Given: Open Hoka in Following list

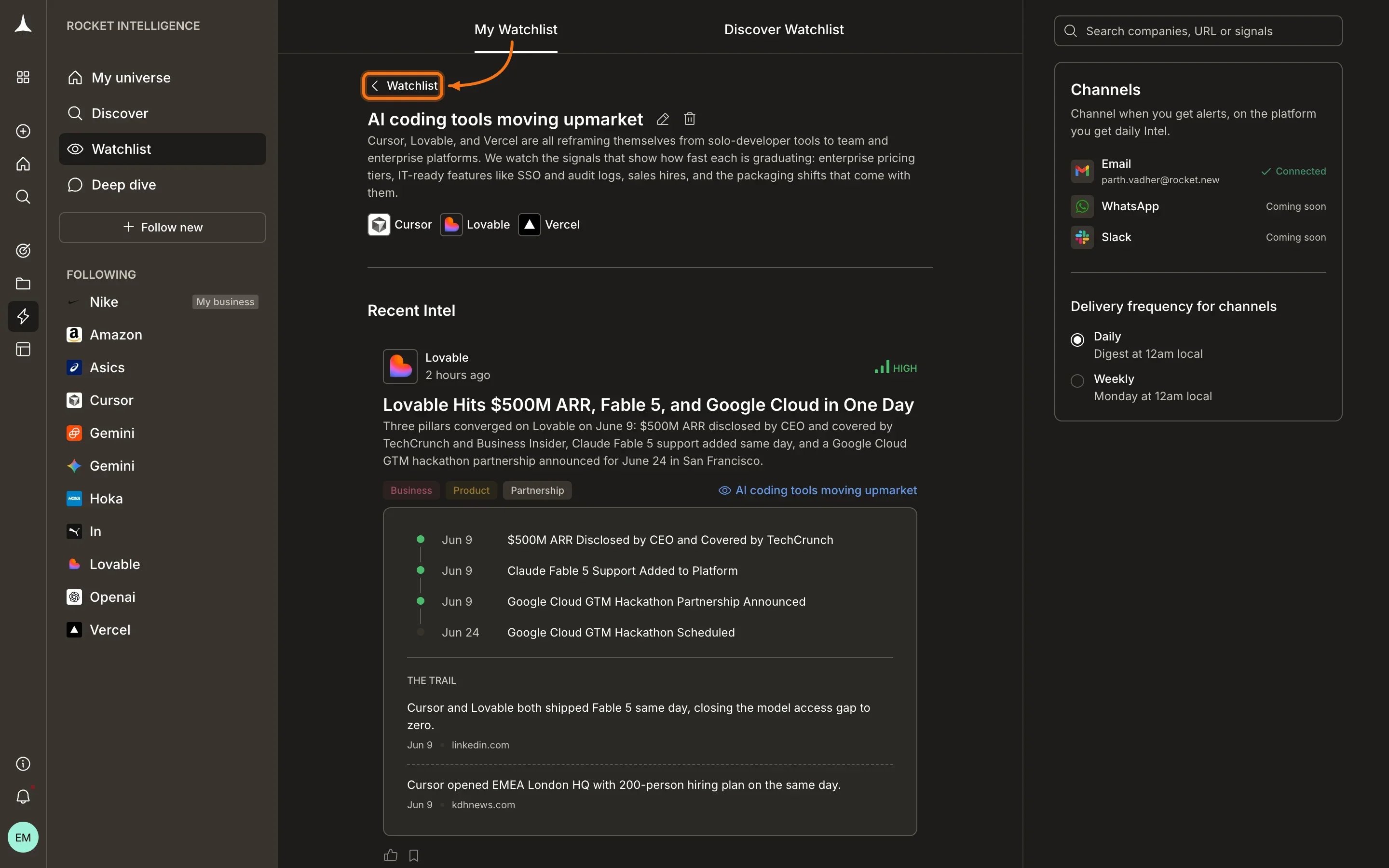Looking at the screenshot, I should click(163, 498).
